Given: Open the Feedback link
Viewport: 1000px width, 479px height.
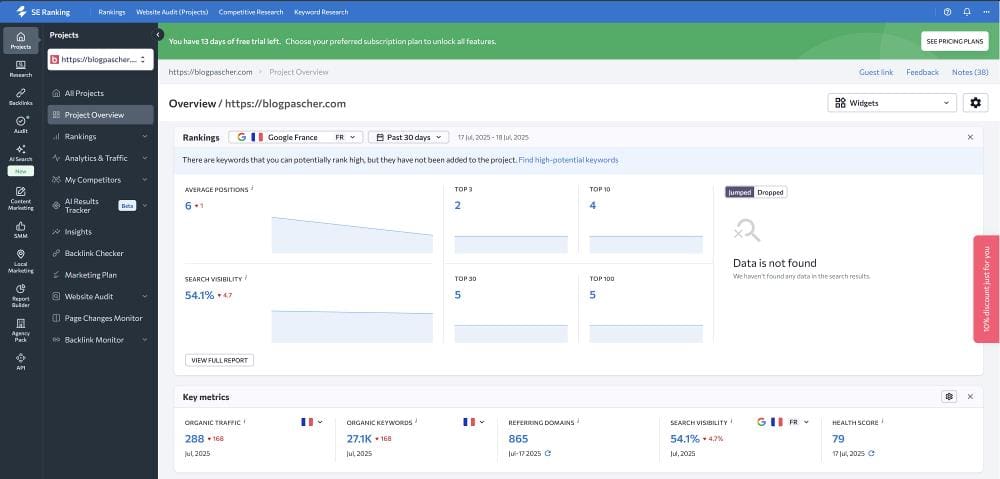Looking at the screenshot, I should point(922,72).
